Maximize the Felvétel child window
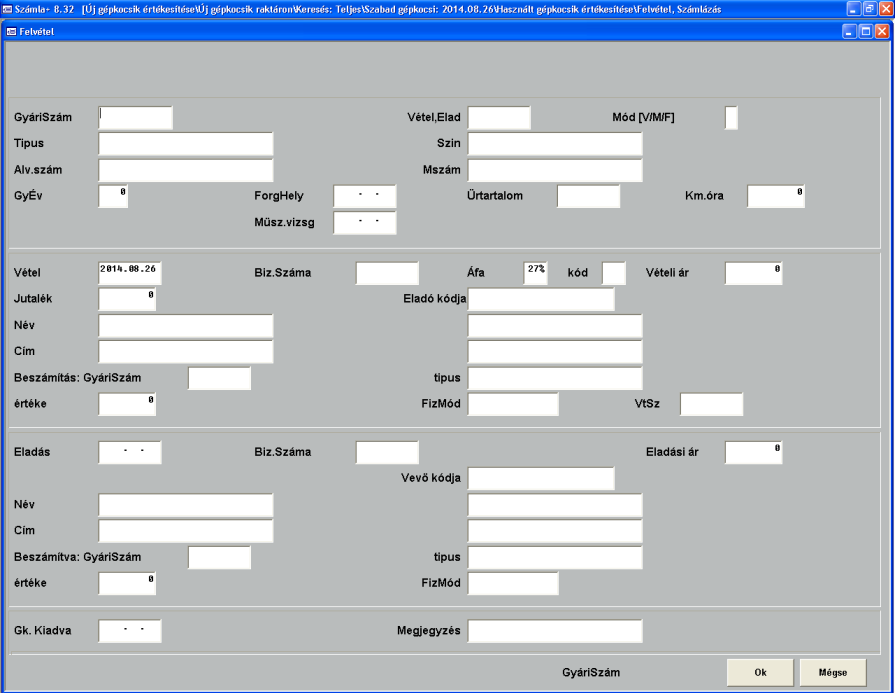 [866, 31]
